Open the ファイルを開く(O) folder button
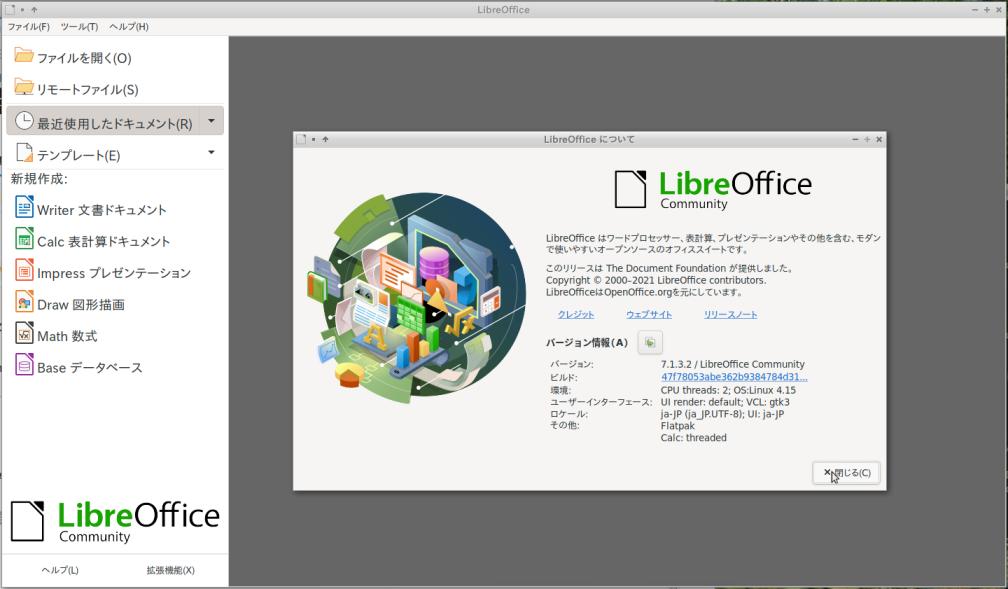 [114, 57]
